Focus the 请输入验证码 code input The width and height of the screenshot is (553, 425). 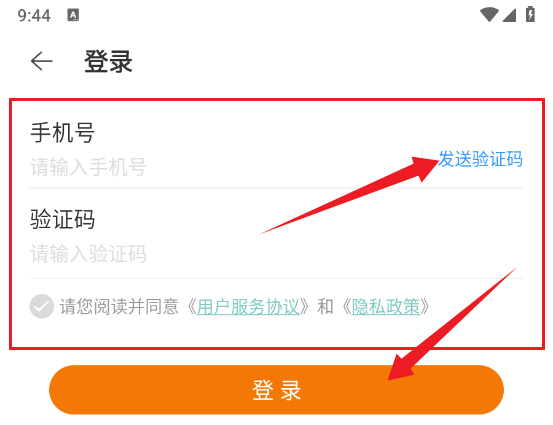(276, 253)
